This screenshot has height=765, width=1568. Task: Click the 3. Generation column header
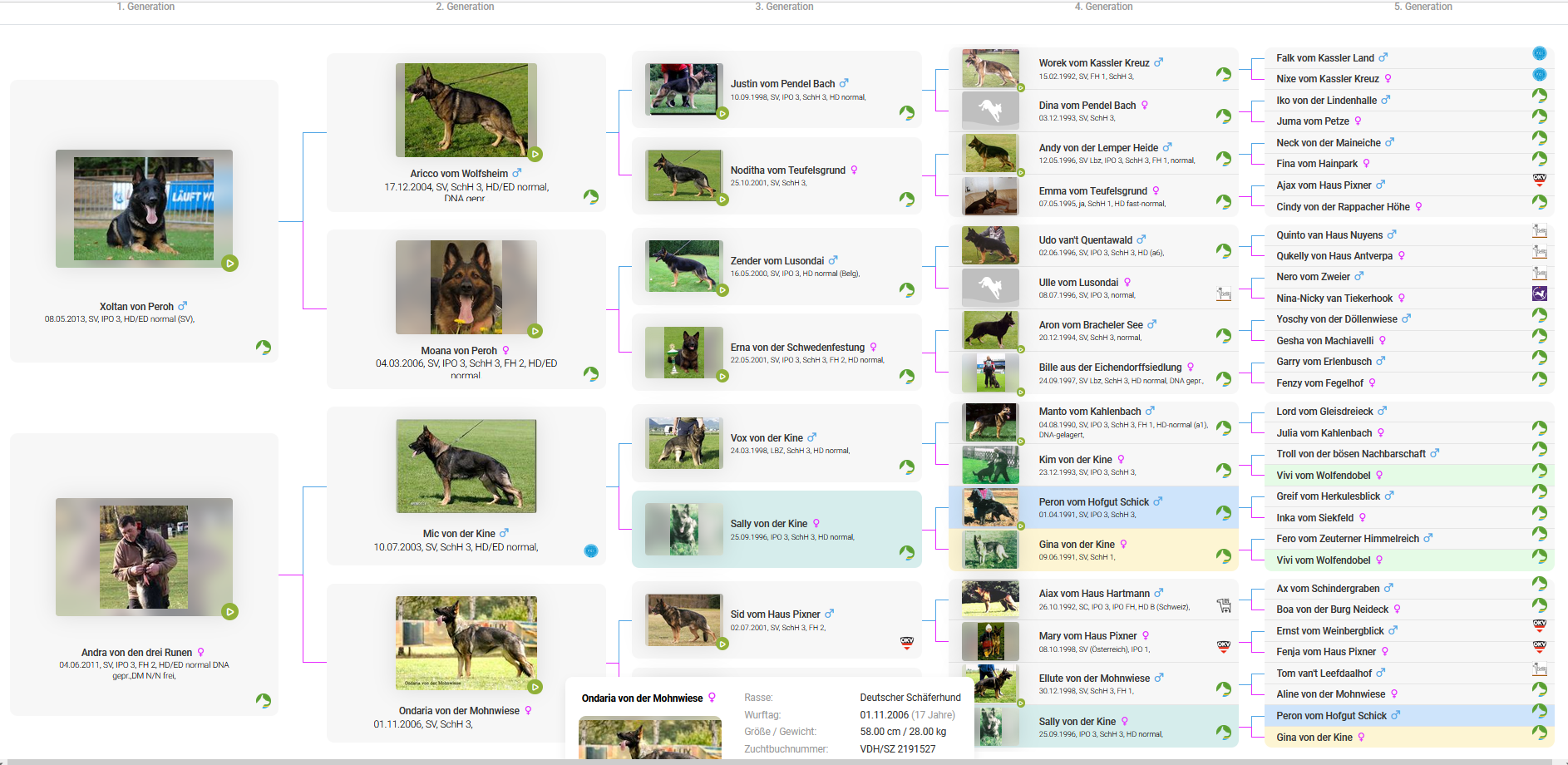(784, 7)
